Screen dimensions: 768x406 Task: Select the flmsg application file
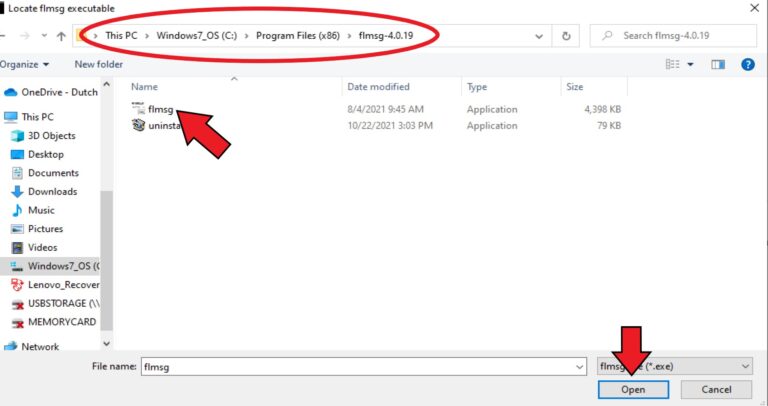tap(160, 109)
